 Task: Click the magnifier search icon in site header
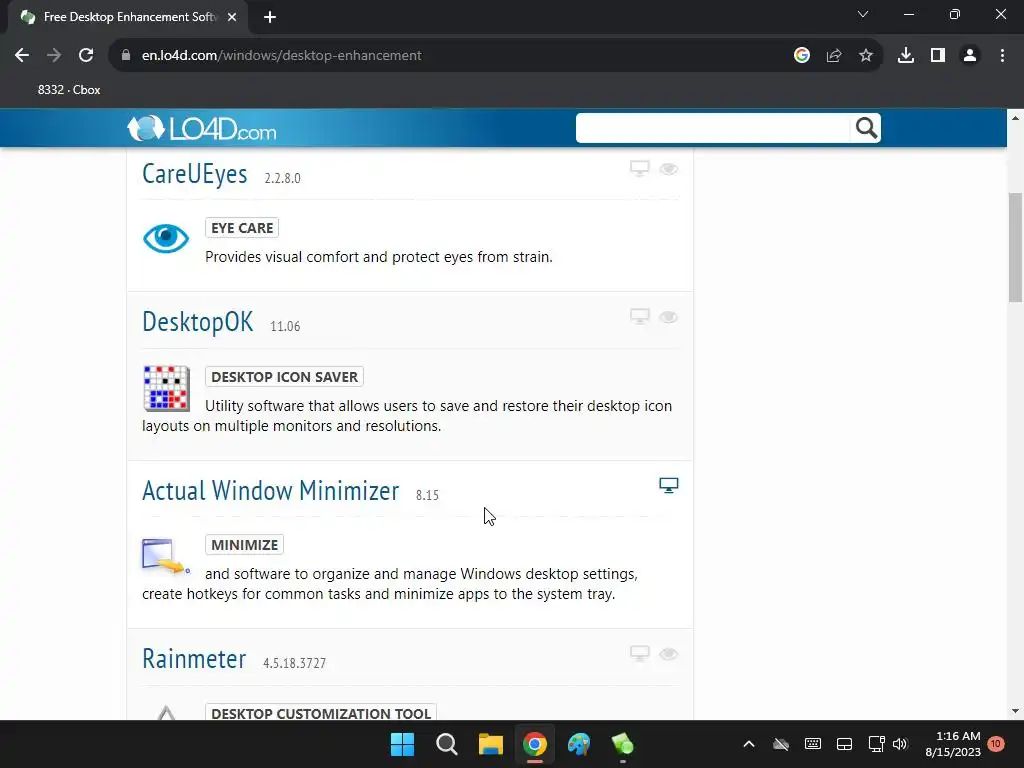[x=866, y=128]
